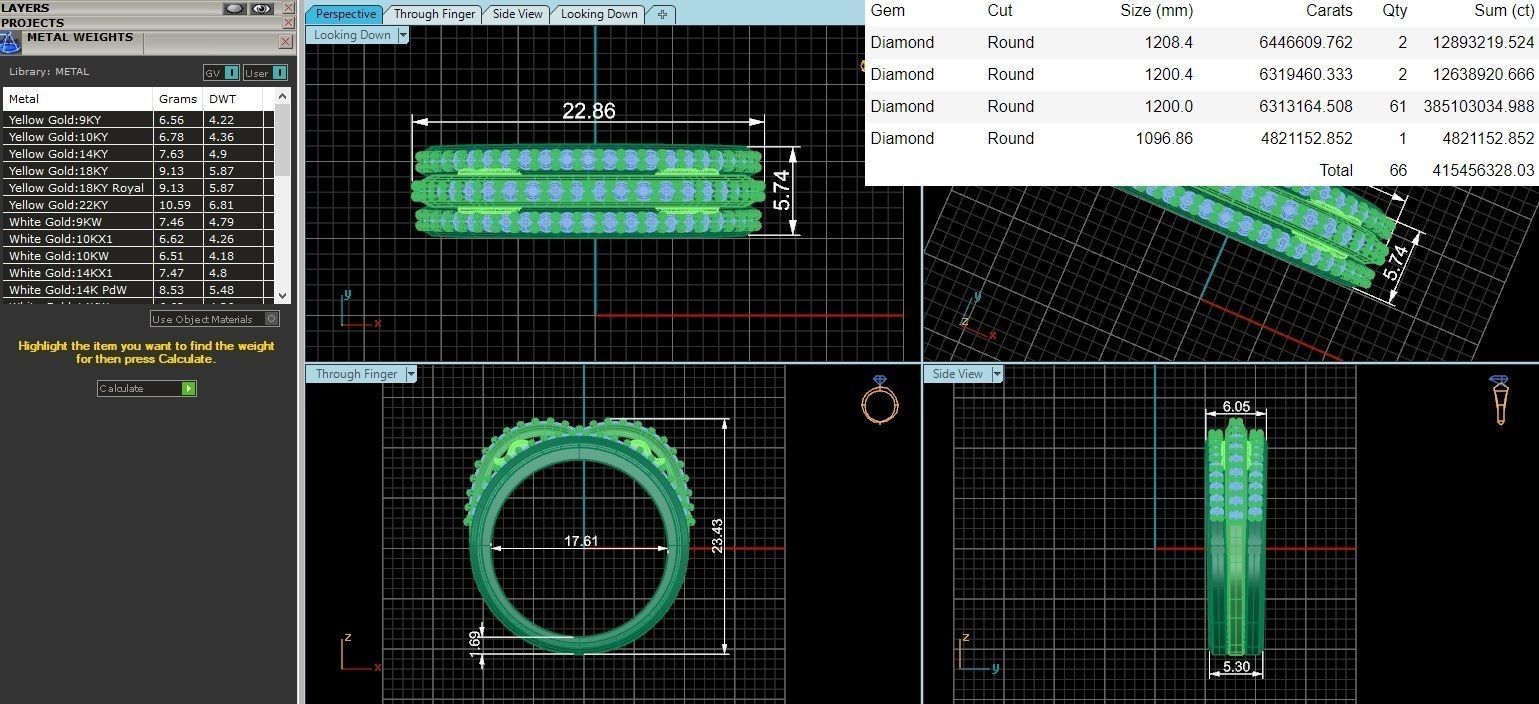
Task: Click the 6.05 width dimension in Side View
Action: [x=1236, y=407]
